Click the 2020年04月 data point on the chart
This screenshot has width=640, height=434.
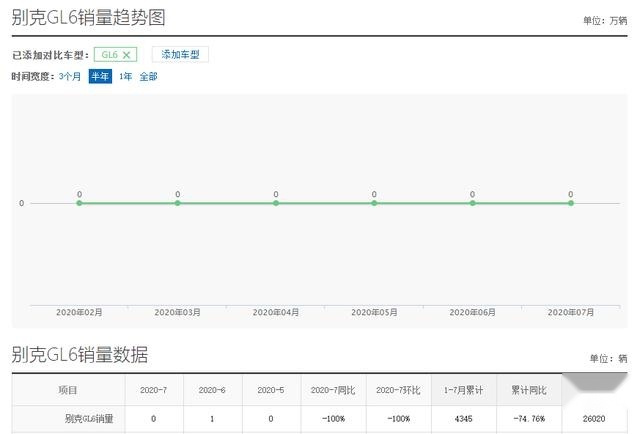pos(276,203)
